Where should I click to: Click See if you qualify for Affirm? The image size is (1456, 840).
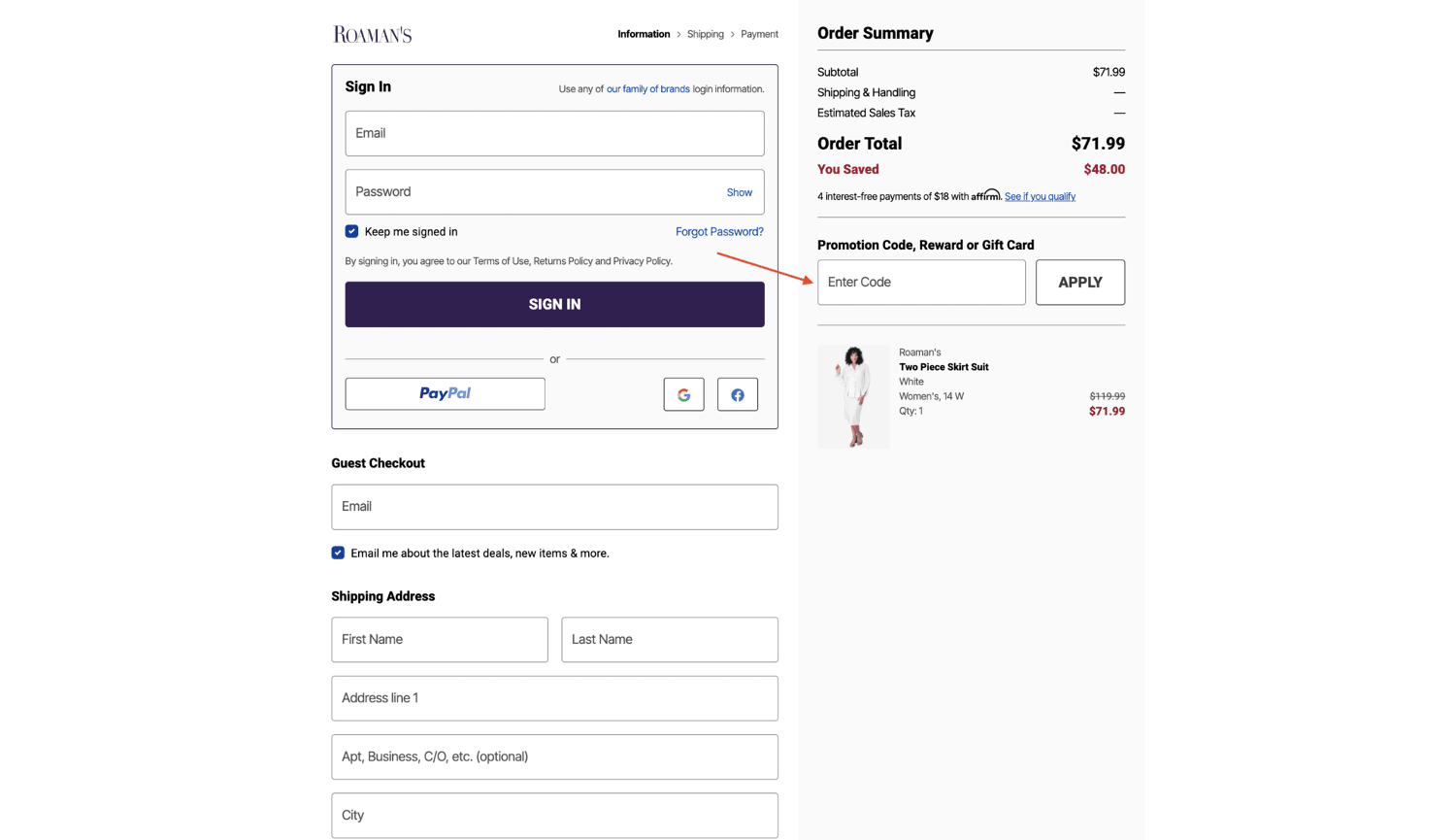(1040, 195)
